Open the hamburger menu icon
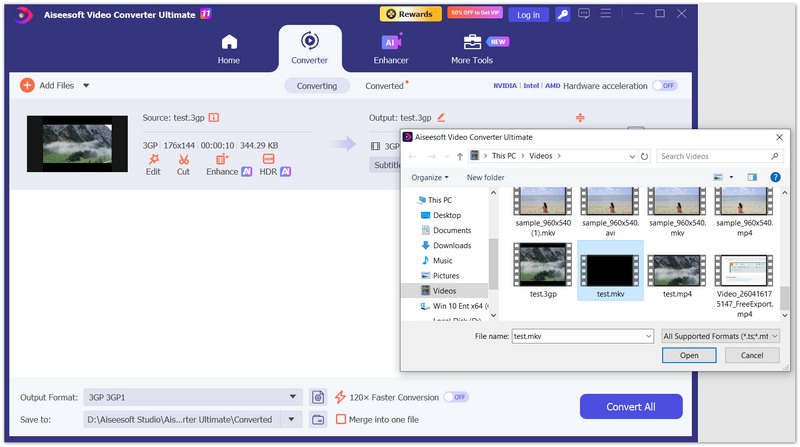The height and width of the screenshot is (447, 800). pyautogui.click(x=606, y=14)
